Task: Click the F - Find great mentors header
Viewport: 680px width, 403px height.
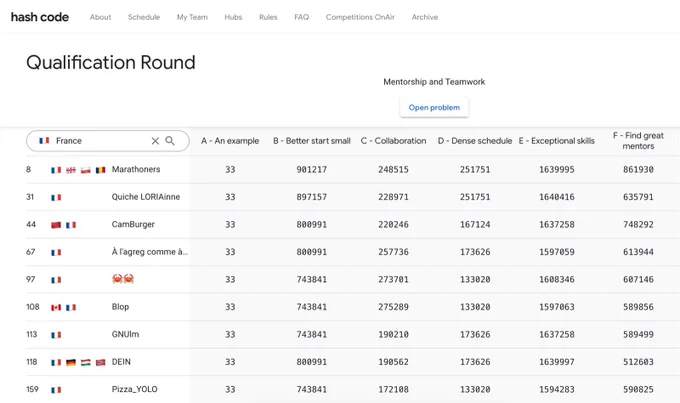Action: pyautogui.click(x=638, y=141)
